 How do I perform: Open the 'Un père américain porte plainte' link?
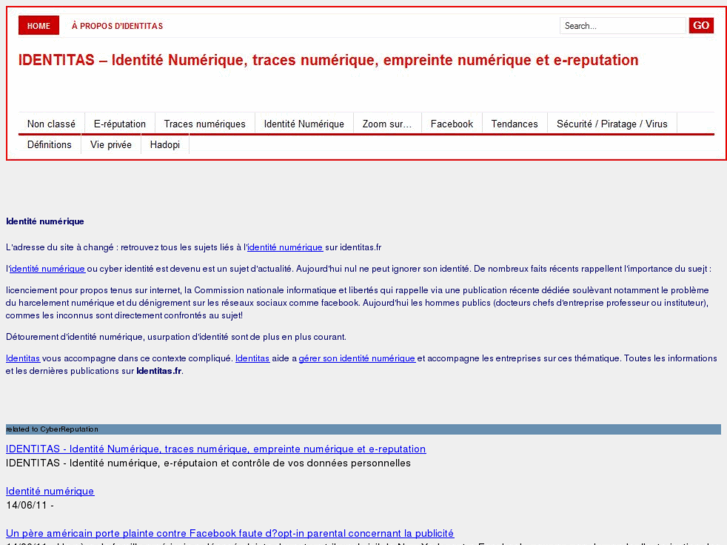click(x=230, y=533)
